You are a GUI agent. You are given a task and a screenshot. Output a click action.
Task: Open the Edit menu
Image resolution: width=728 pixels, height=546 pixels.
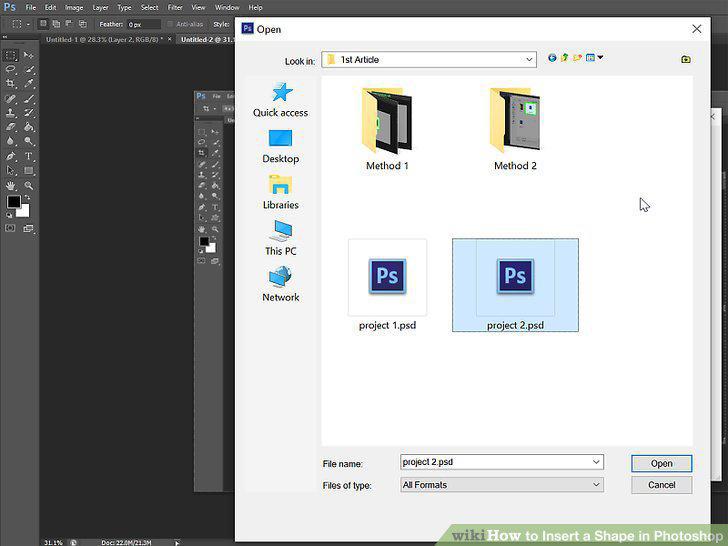pos(51,7)
